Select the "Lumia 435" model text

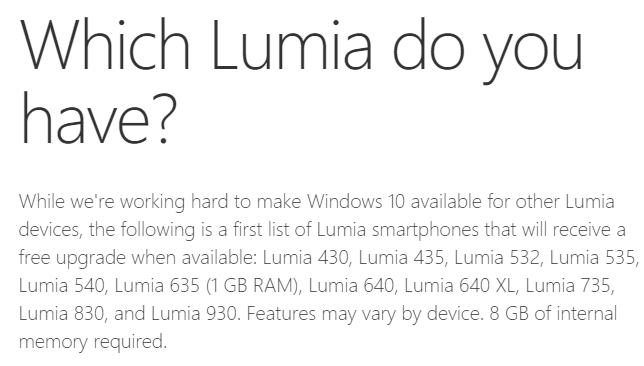coord(401,258)
